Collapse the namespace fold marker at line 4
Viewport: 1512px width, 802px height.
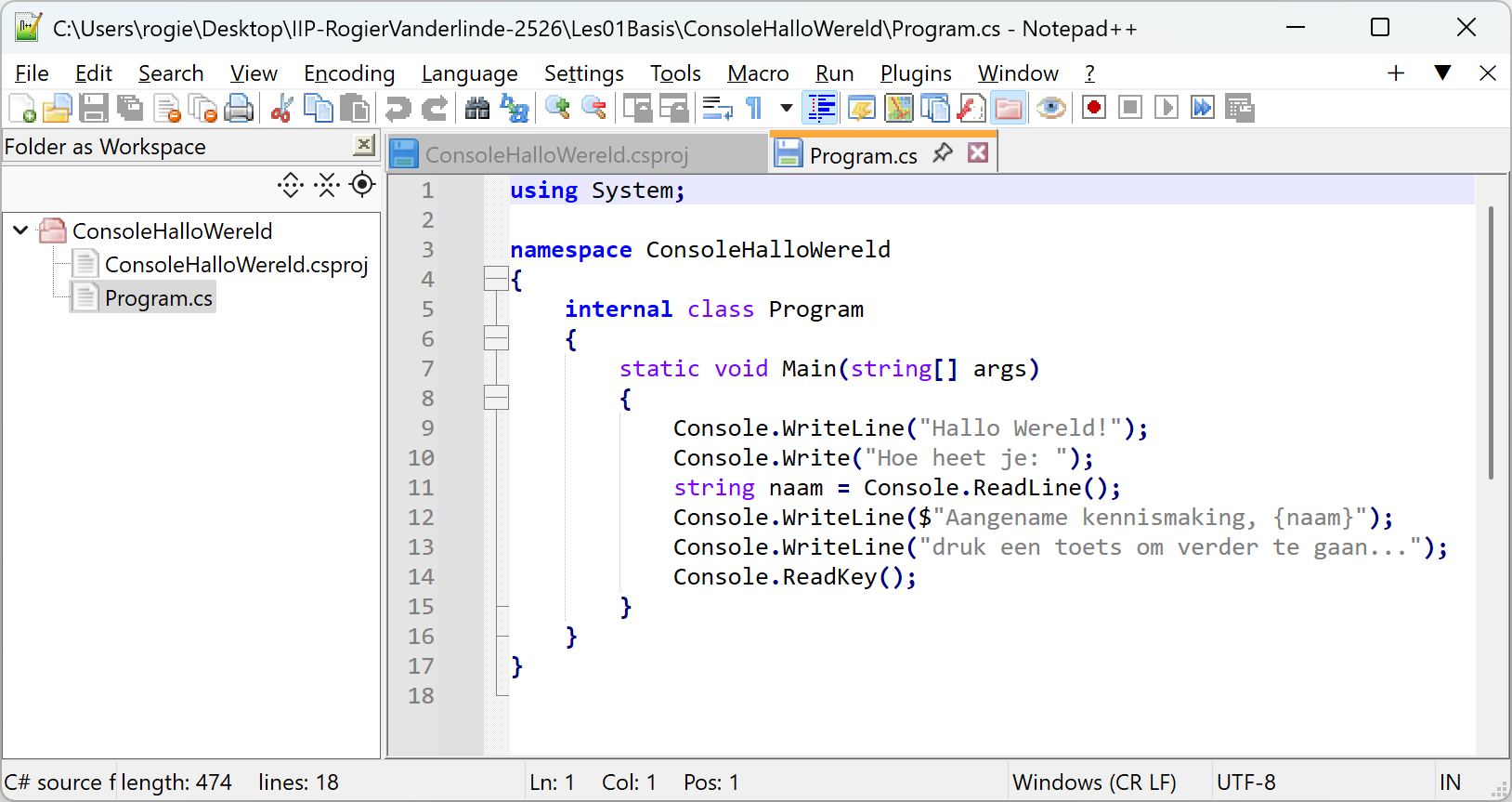[x=496, y=279]
